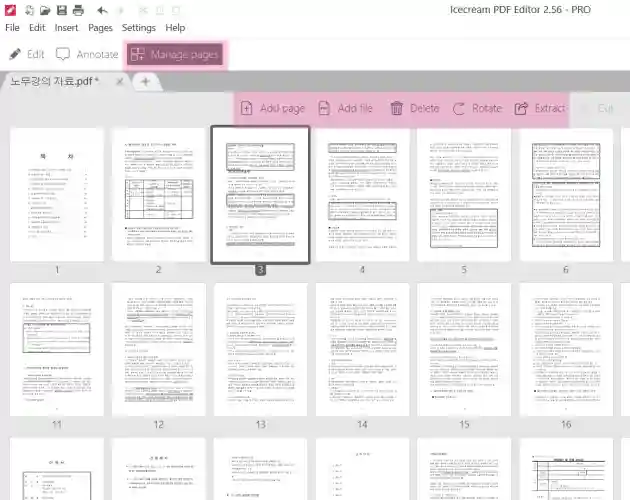Click the greyed-out Cut button in the page toolbar
The image size is (630, 500).
597,109
